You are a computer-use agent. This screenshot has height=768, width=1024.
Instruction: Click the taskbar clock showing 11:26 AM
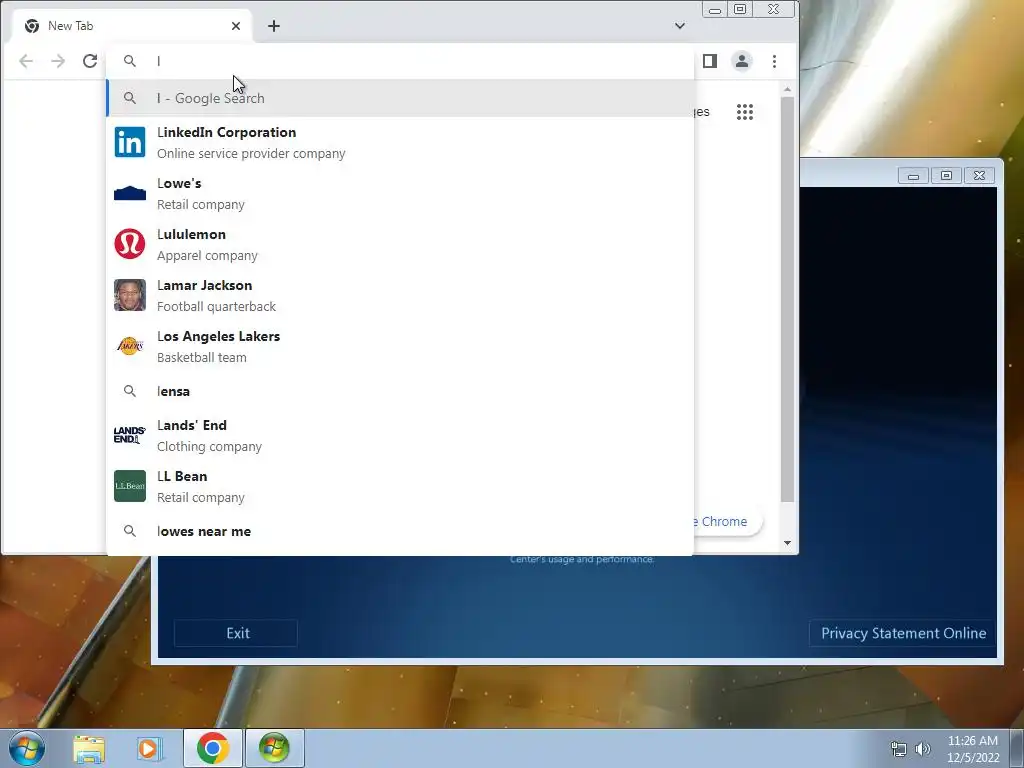coord(973,748)
